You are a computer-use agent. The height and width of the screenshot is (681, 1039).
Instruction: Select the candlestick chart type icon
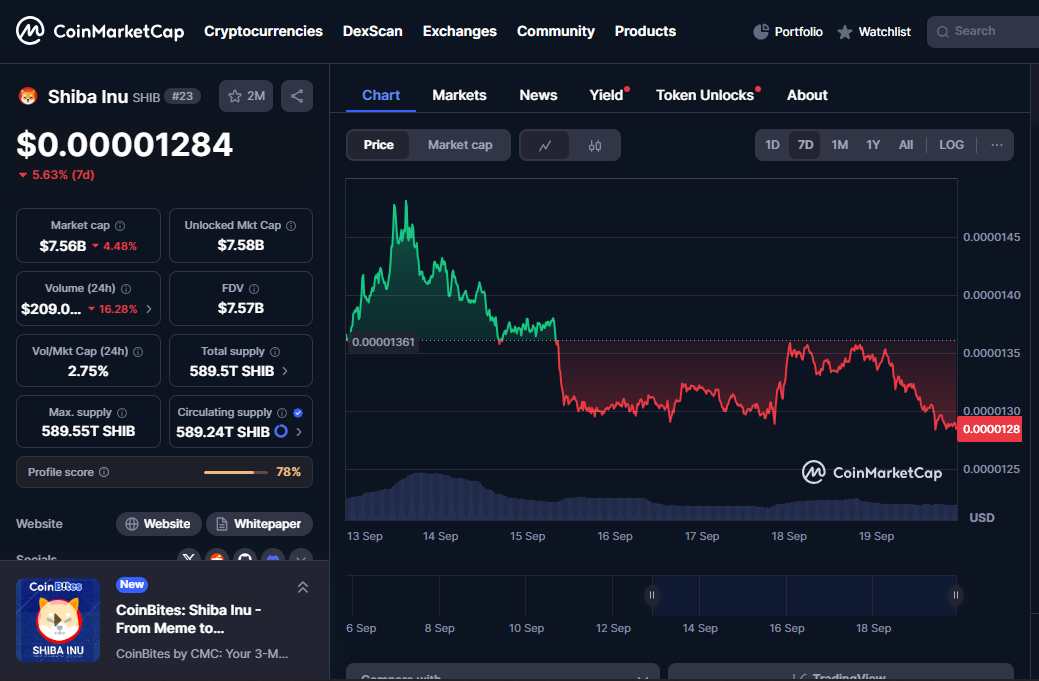click(x=594, y=145)
